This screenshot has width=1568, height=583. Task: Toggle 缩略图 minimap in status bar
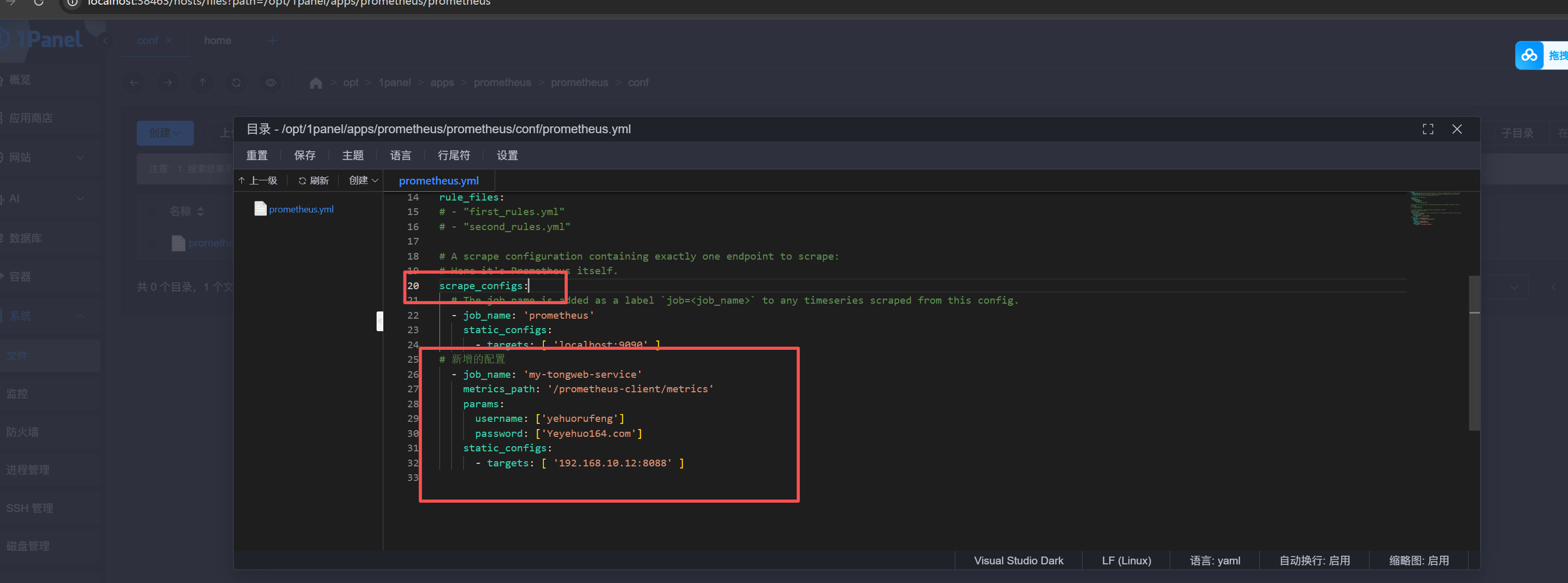1419,561
